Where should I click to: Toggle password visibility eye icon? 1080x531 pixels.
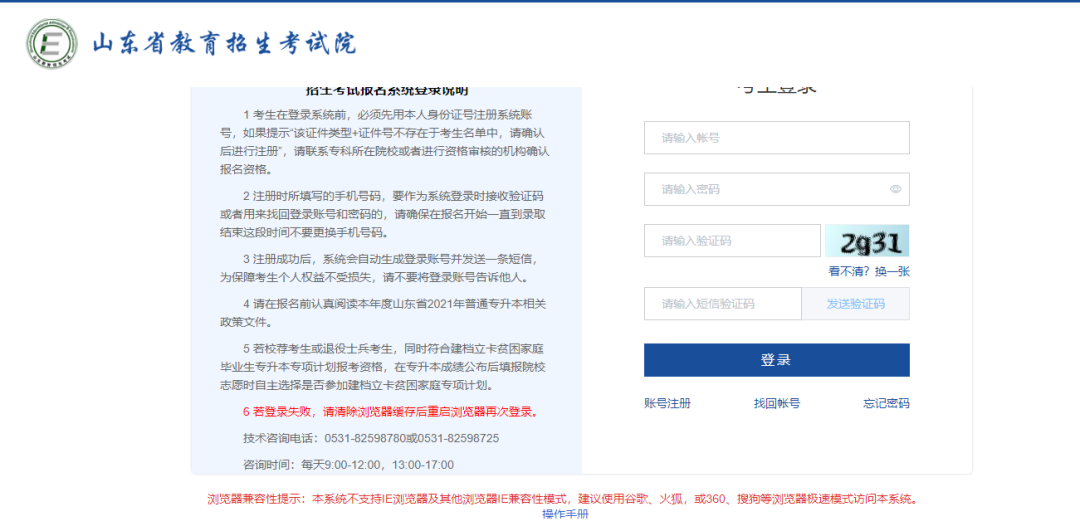pyautogui.click(x=895, y=189)
